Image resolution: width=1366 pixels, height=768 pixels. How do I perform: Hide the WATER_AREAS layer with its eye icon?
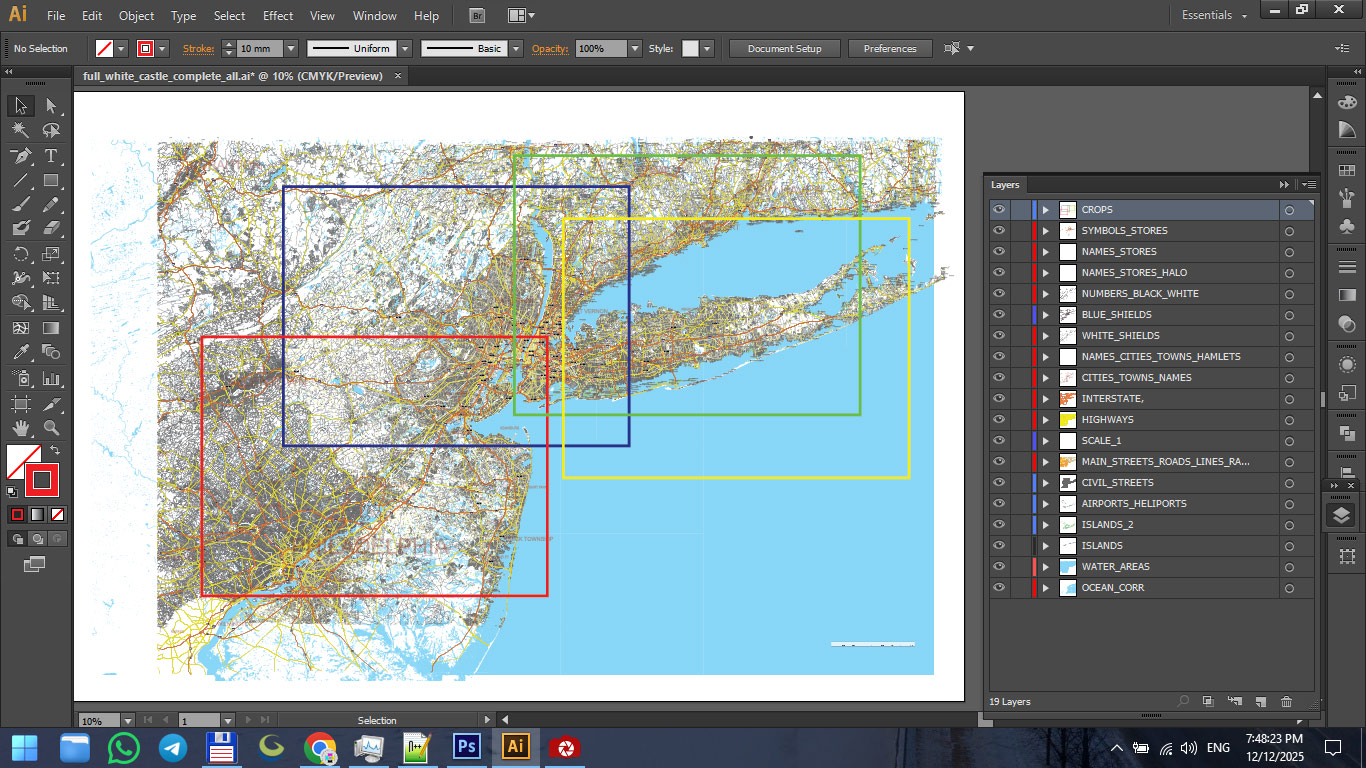click(998, 567)
